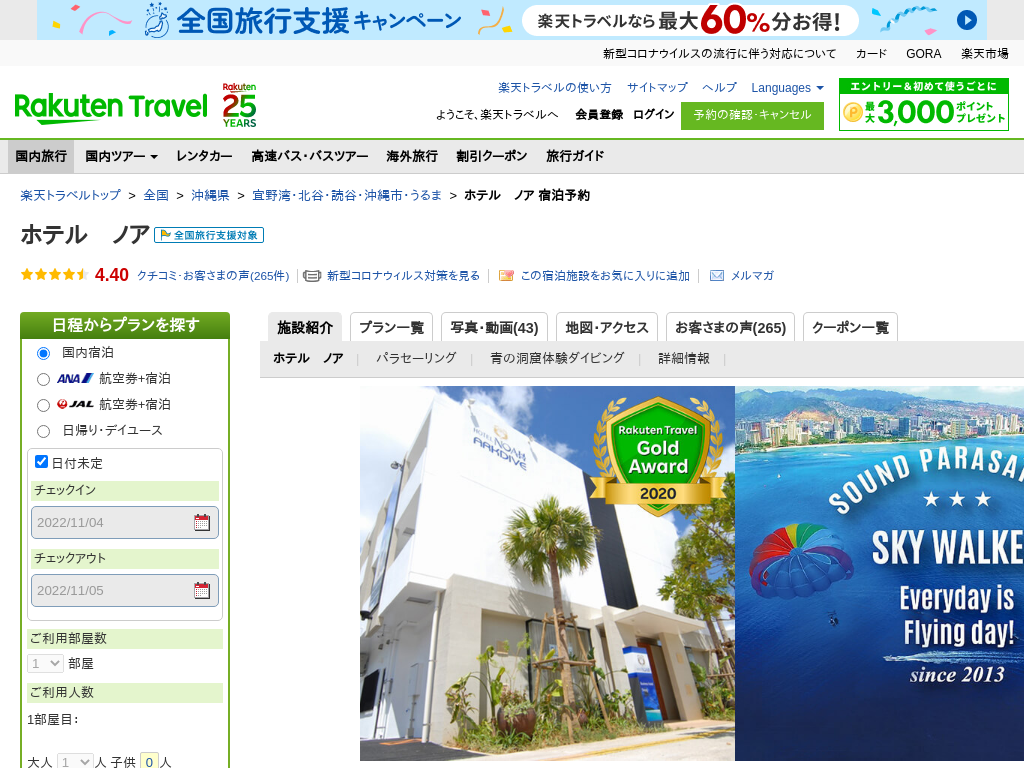Screen dimensions: 1024x768
Task: Open クチコミ・お客さまの声(265件) link
Action: pyautogui.click(x=213, y=276)
